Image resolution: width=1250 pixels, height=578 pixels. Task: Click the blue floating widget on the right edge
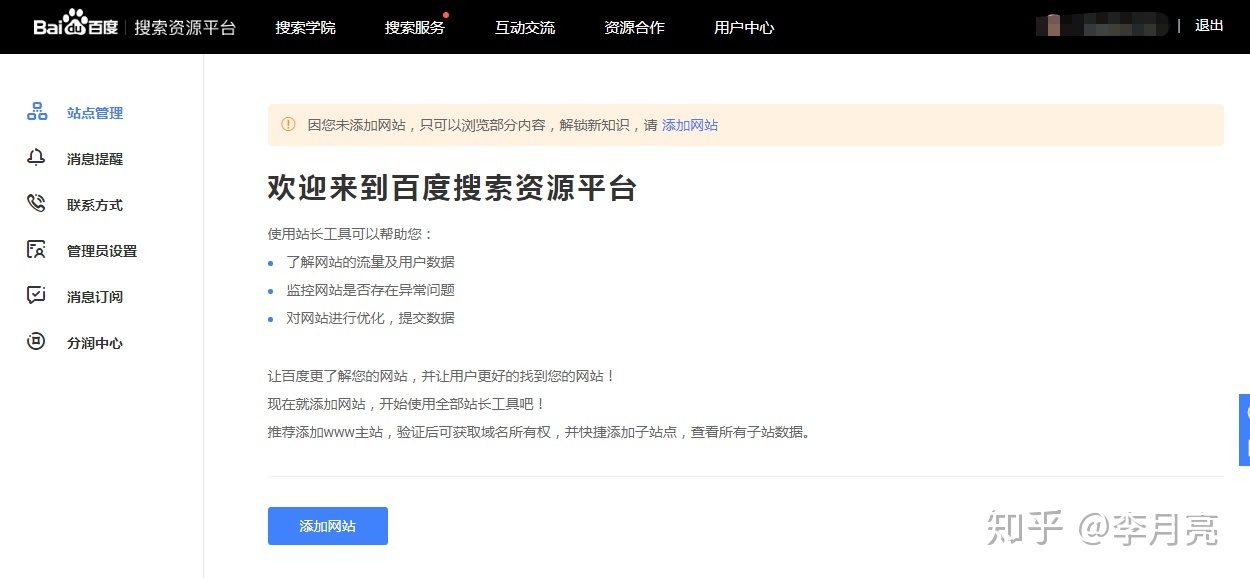click(1244, 430)
